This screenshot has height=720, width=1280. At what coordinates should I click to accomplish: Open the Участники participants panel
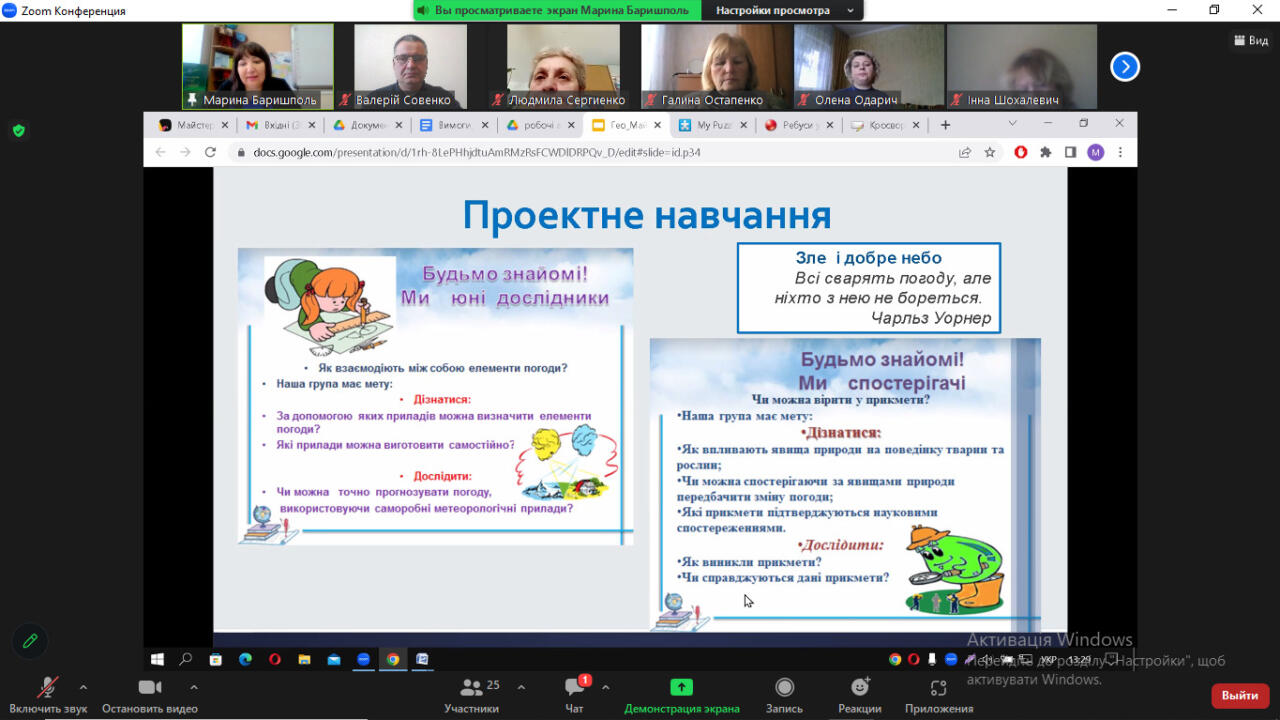coord(472,695)
